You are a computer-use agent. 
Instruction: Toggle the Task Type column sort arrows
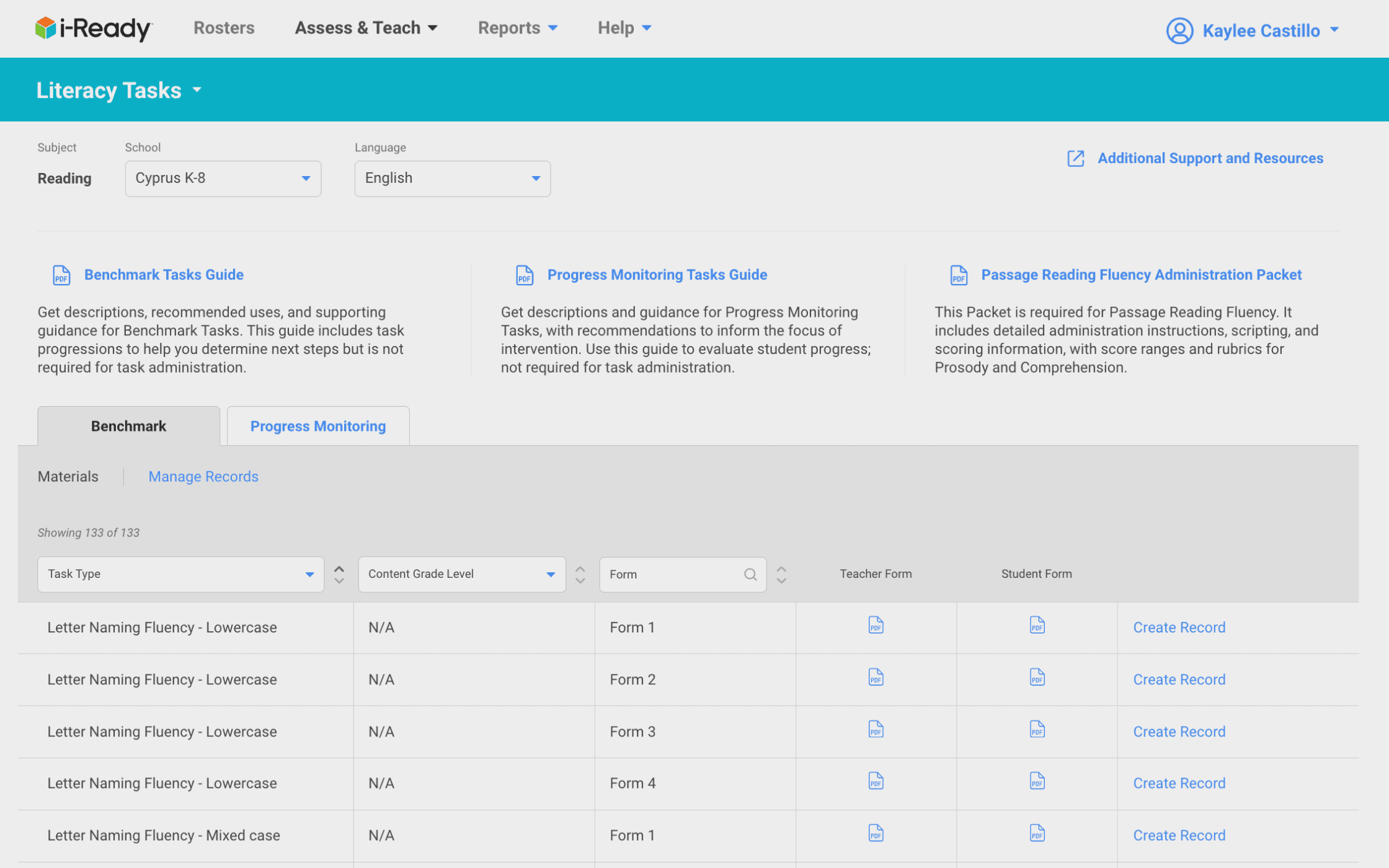339,574
